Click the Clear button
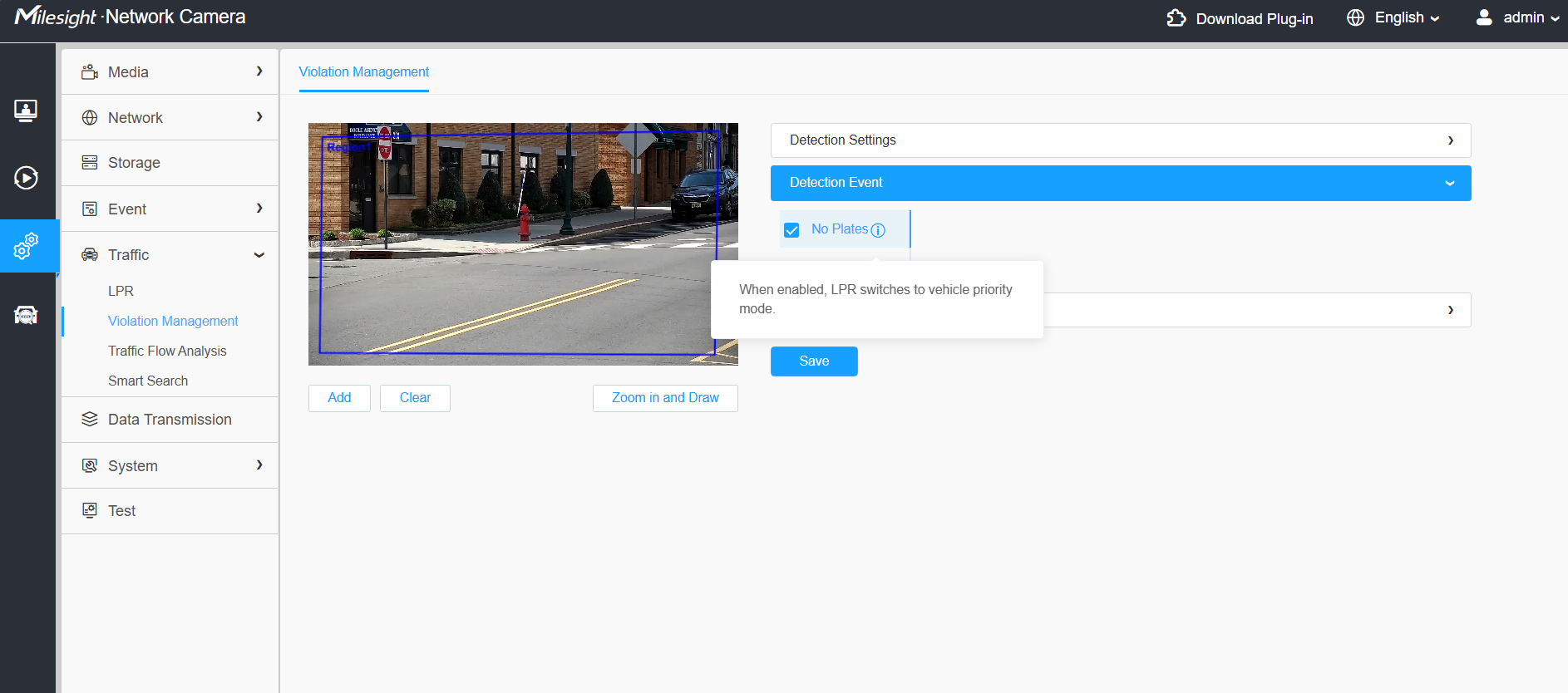1568x693 pixels. click(x=415, y=398)
